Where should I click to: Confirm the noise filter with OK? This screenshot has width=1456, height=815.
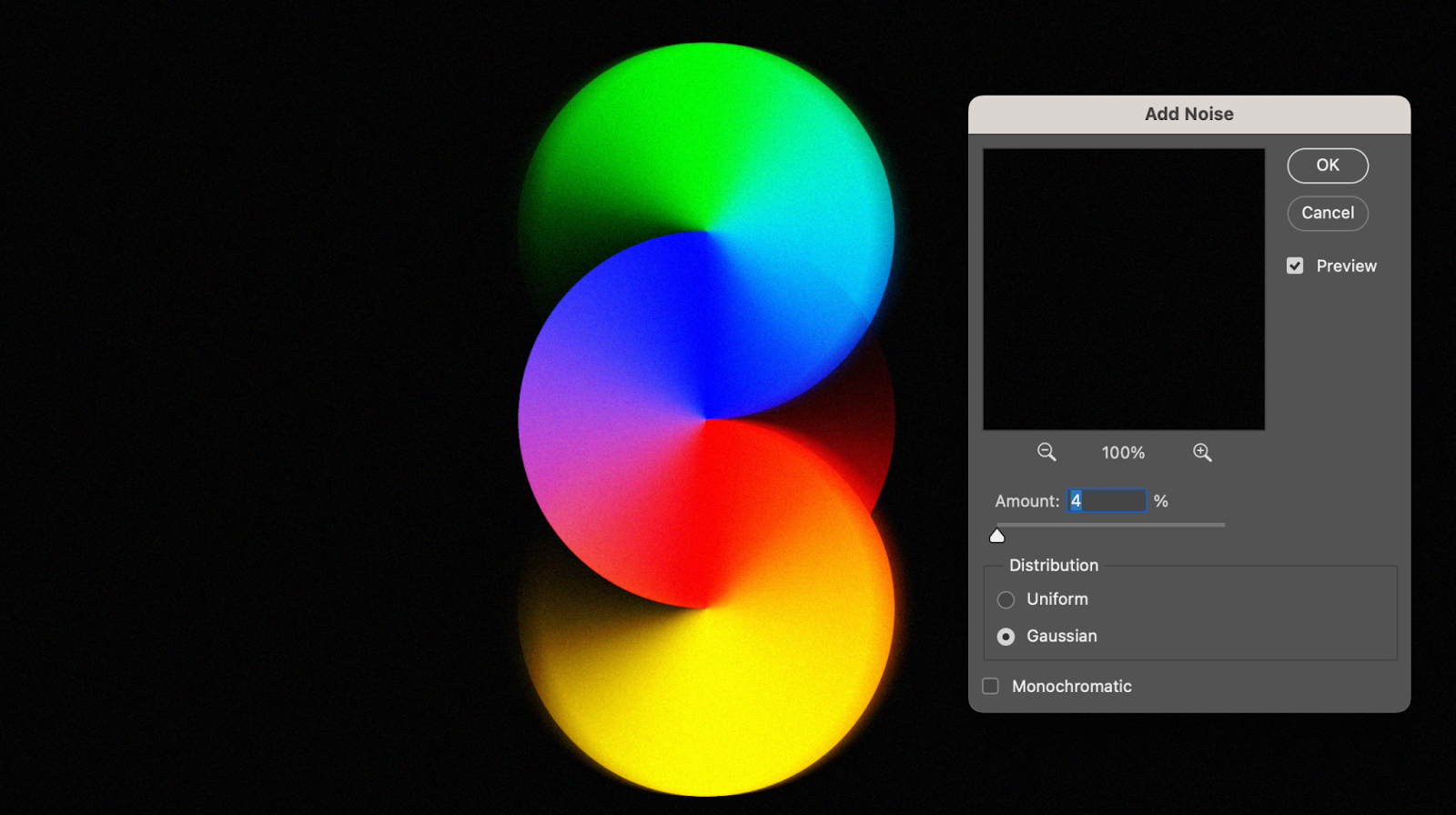coord(1327,166)
